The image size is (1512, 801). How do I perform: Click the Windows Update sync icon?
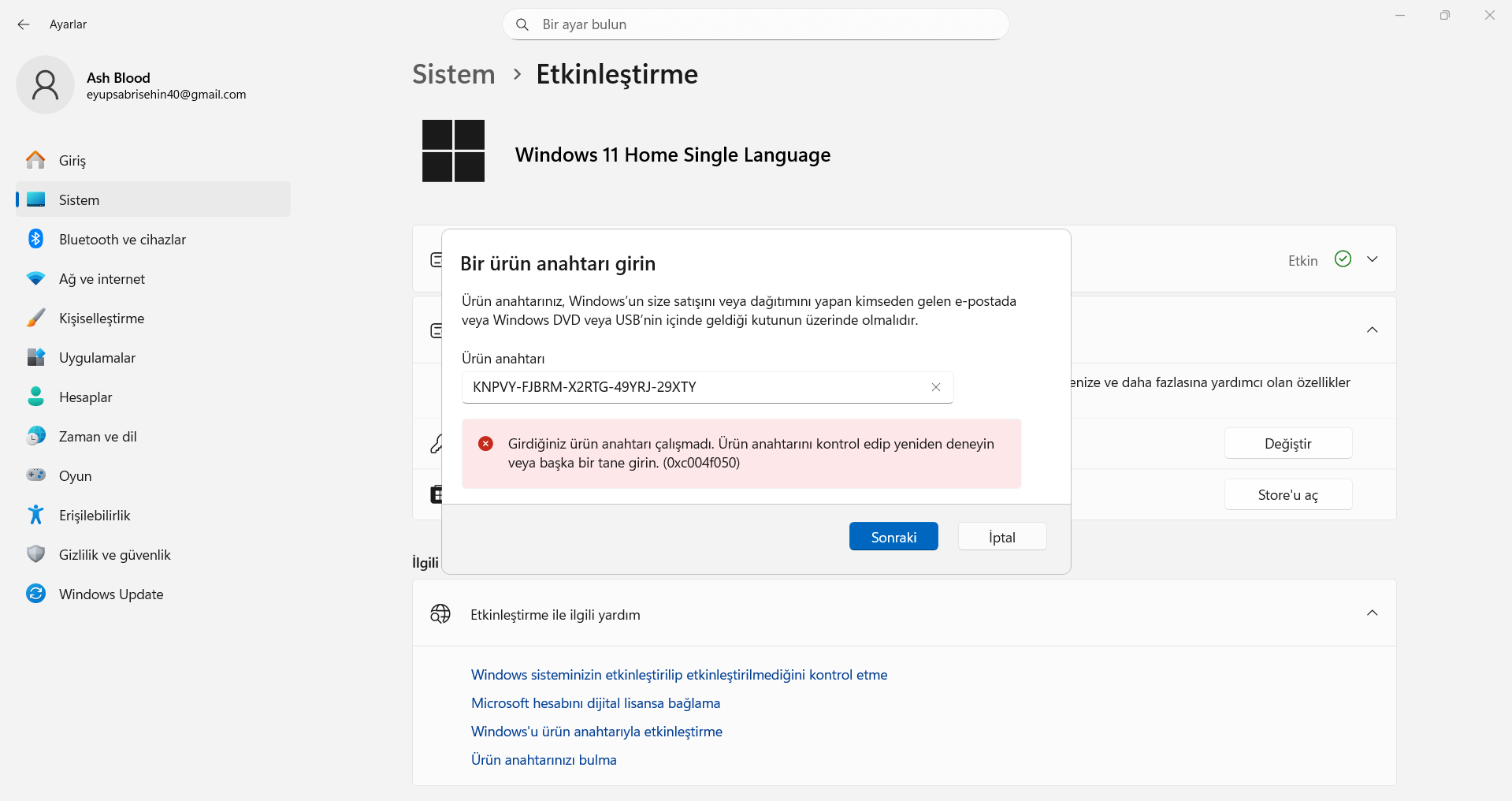(35, 594)
